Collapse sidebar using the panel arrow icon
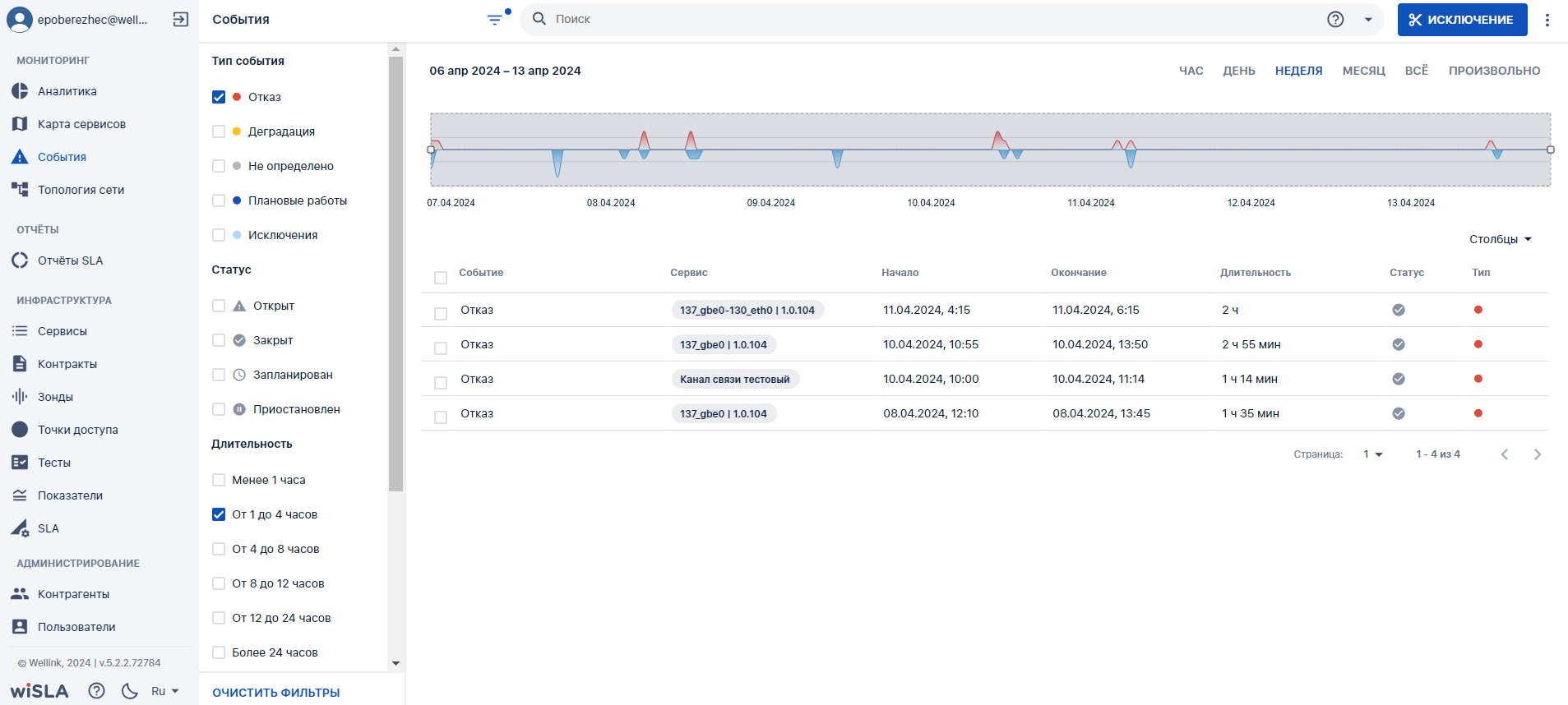1568x705 pixels. point(181,20)
